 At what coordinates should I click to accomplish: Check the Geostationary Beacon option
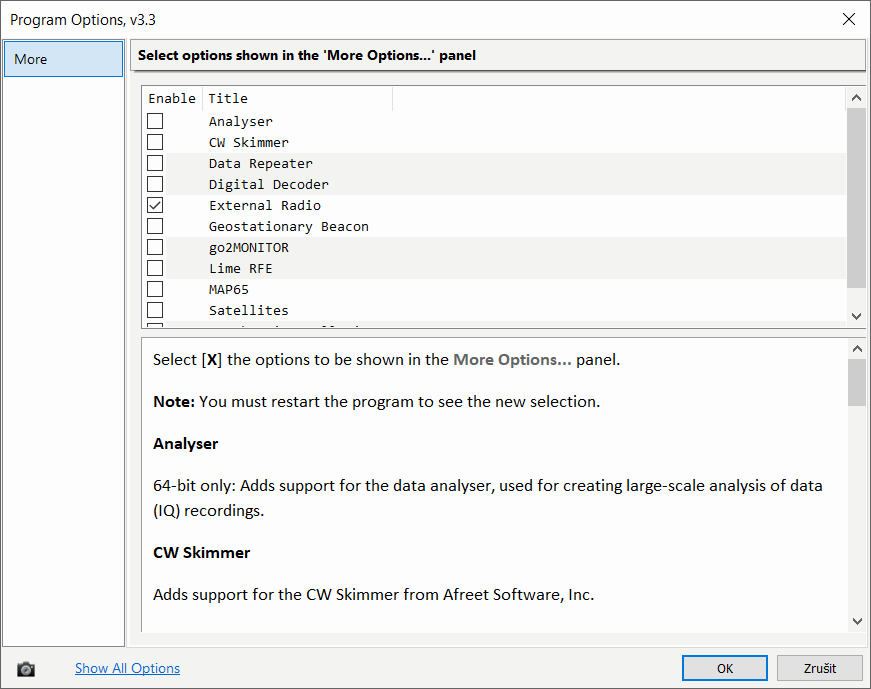coord(155,226)
